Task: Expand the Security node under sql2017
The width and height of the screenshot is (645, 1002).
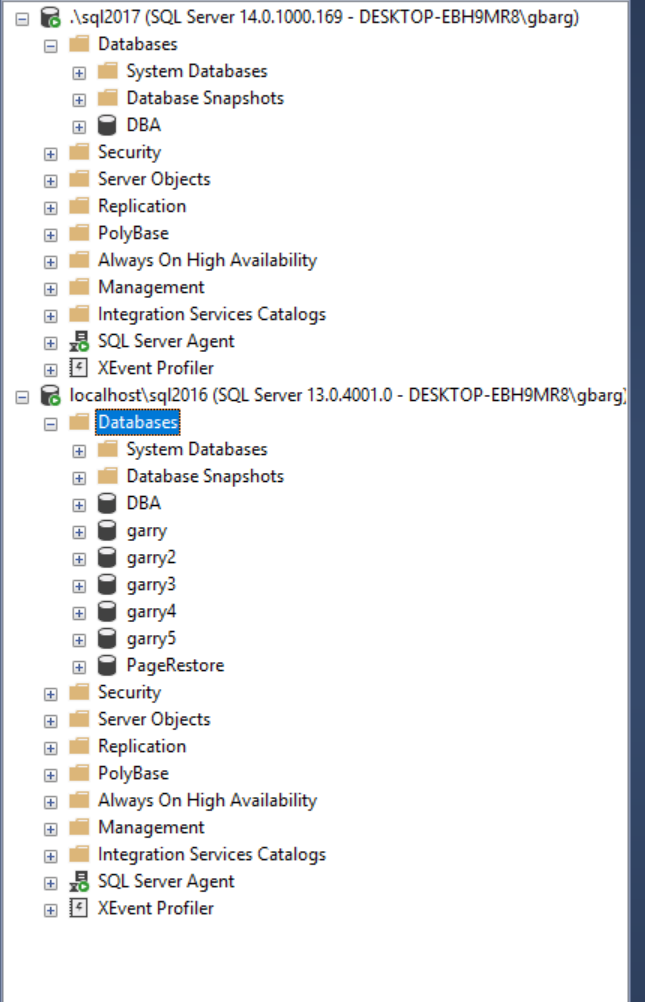Action: [49, 152]
